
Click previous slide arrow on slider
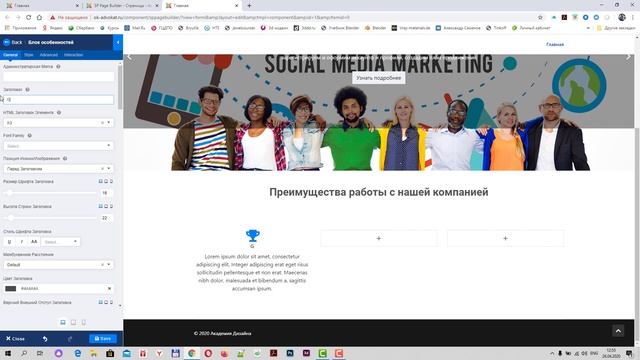coord(129,58)
